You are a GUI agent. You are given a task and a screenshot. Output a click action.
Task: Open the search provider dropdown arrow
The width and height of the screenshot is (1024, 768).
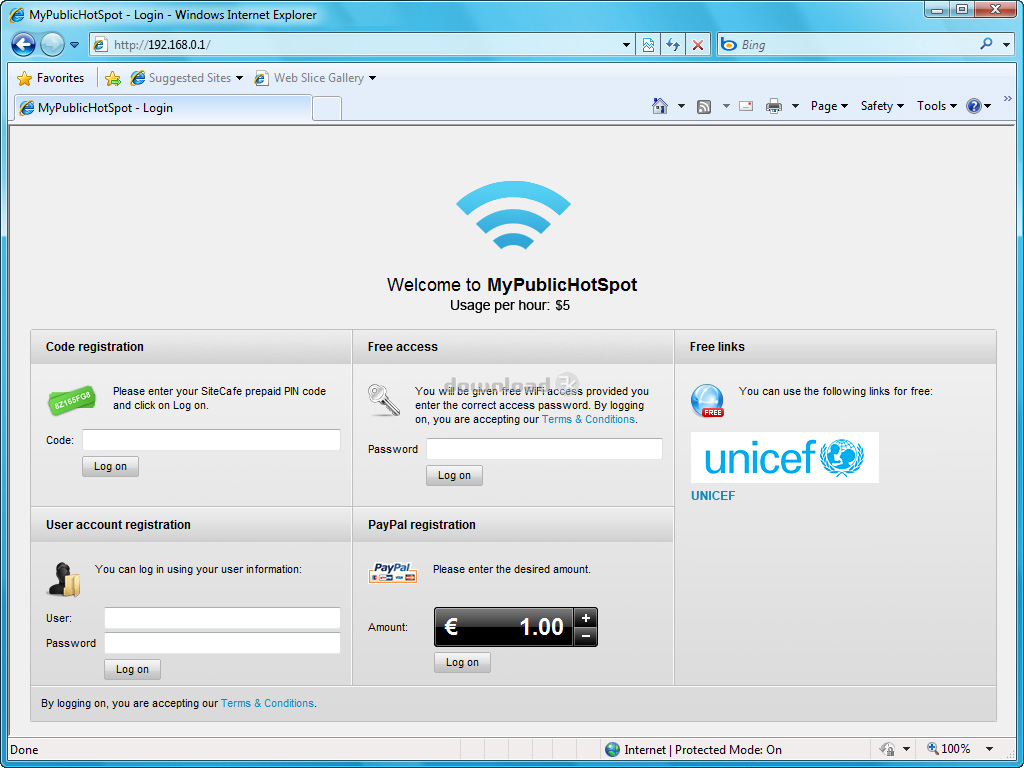tap(1007, 44)
